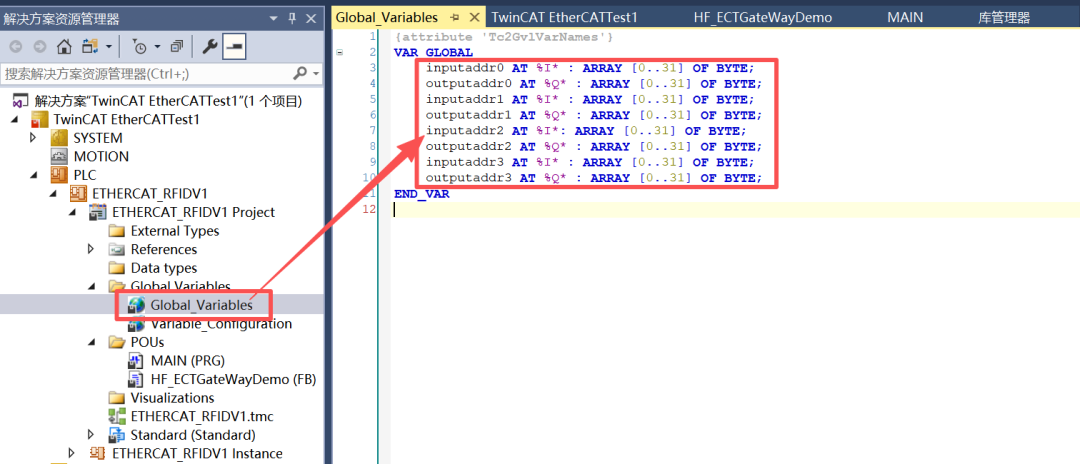Click the ETHERCAT_RFIDV1.tmc file icon
This screenshot has height=464, width=1080.
(117, 416)
